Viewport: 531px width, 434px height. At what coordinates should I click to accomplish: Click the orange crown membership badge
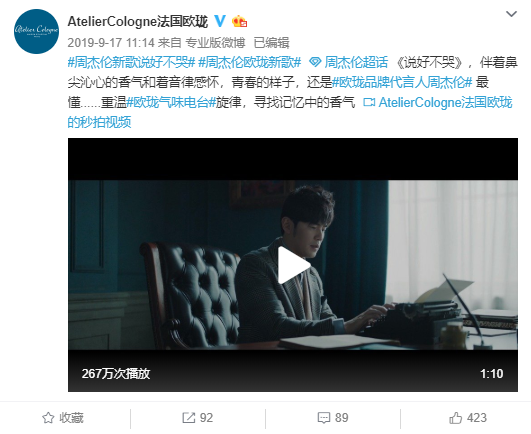239,21
